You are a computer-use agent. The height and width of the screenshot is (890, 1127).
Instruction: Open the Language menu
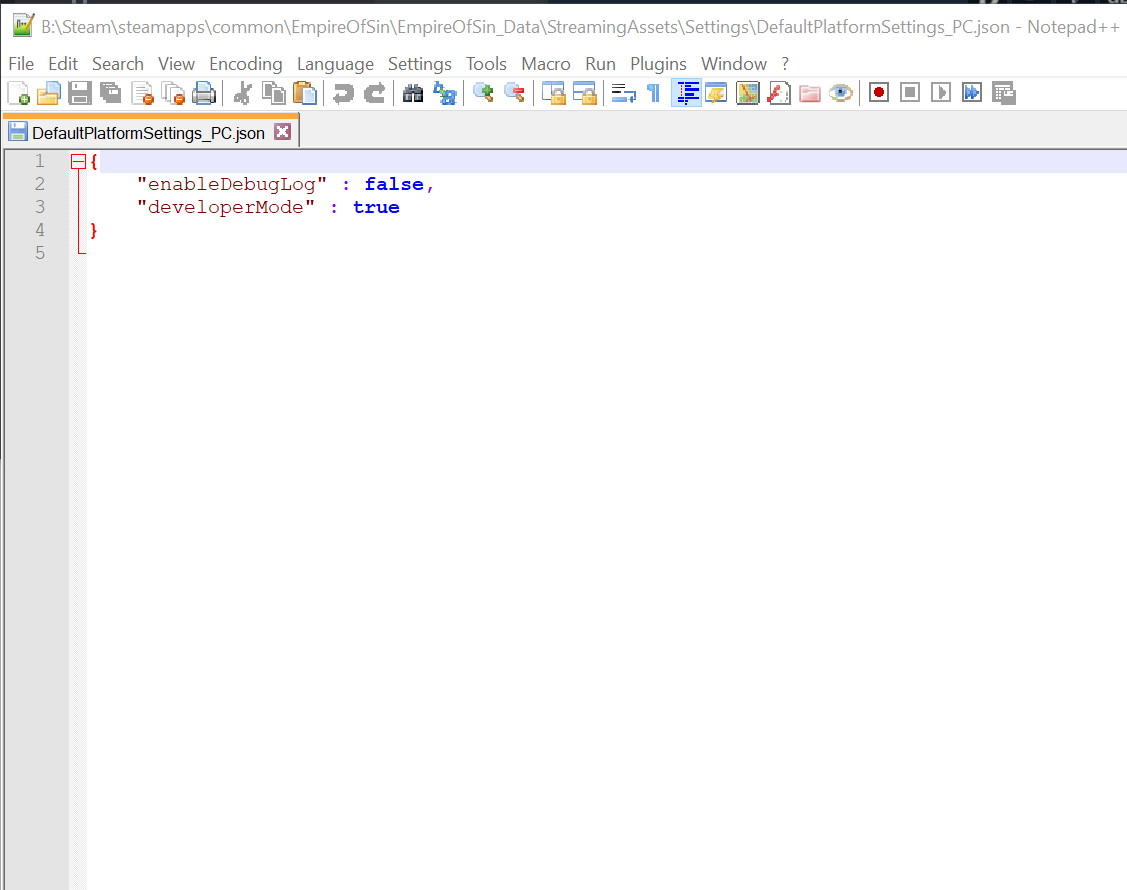click(x=336, y=64)
